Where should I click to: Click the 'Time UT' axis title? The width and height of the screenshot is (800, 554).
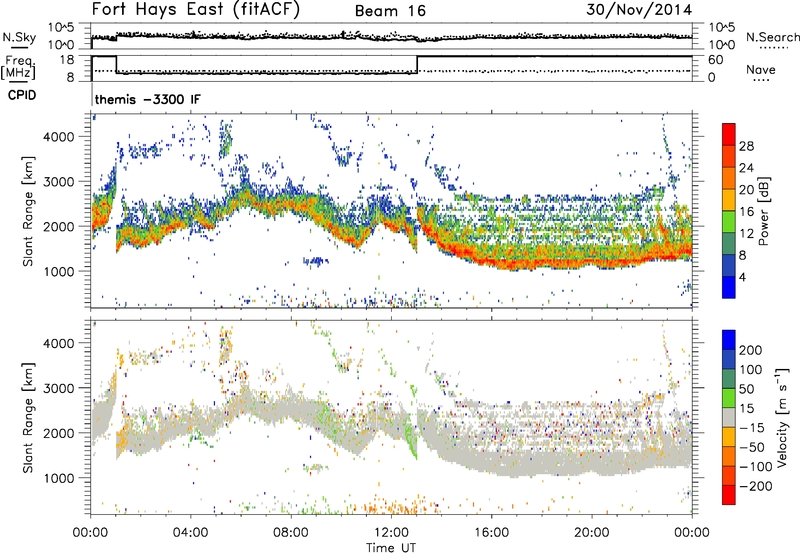(x=391, y=548)
